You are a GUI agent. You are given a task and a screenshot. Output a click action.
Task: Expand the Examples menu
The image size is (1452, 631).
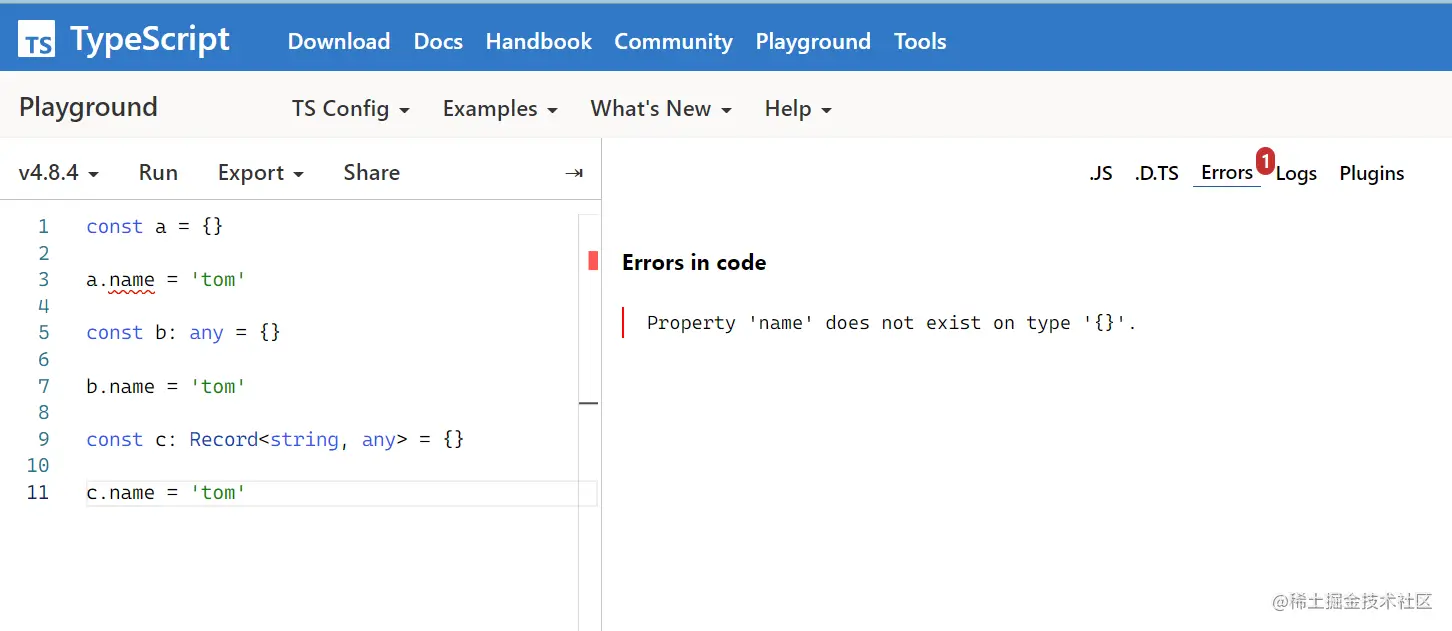(x=500, y=109)
